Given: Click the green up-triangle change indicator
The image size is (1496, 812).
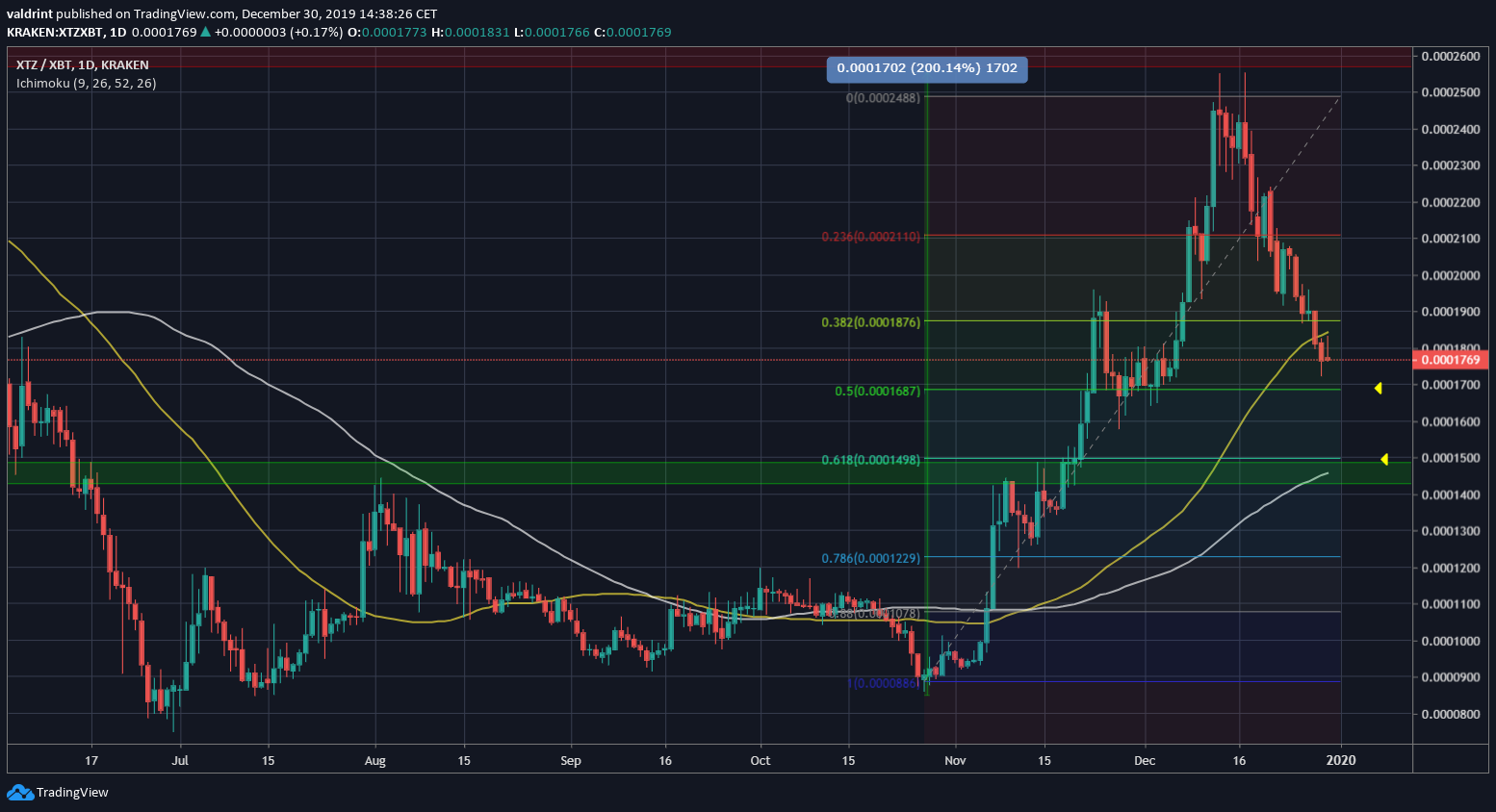Looking at the screenshot, I should (x=203, y=32).
